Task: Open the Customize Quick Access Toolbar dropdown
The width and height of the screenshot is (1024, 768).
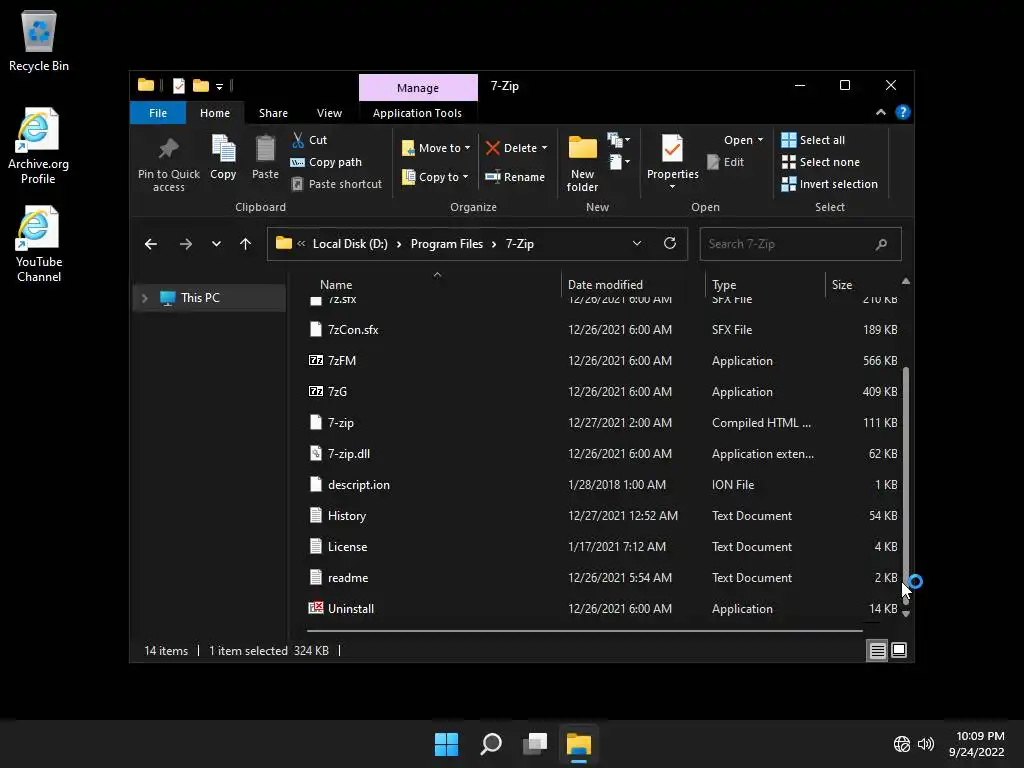Action: pos(219,86)
